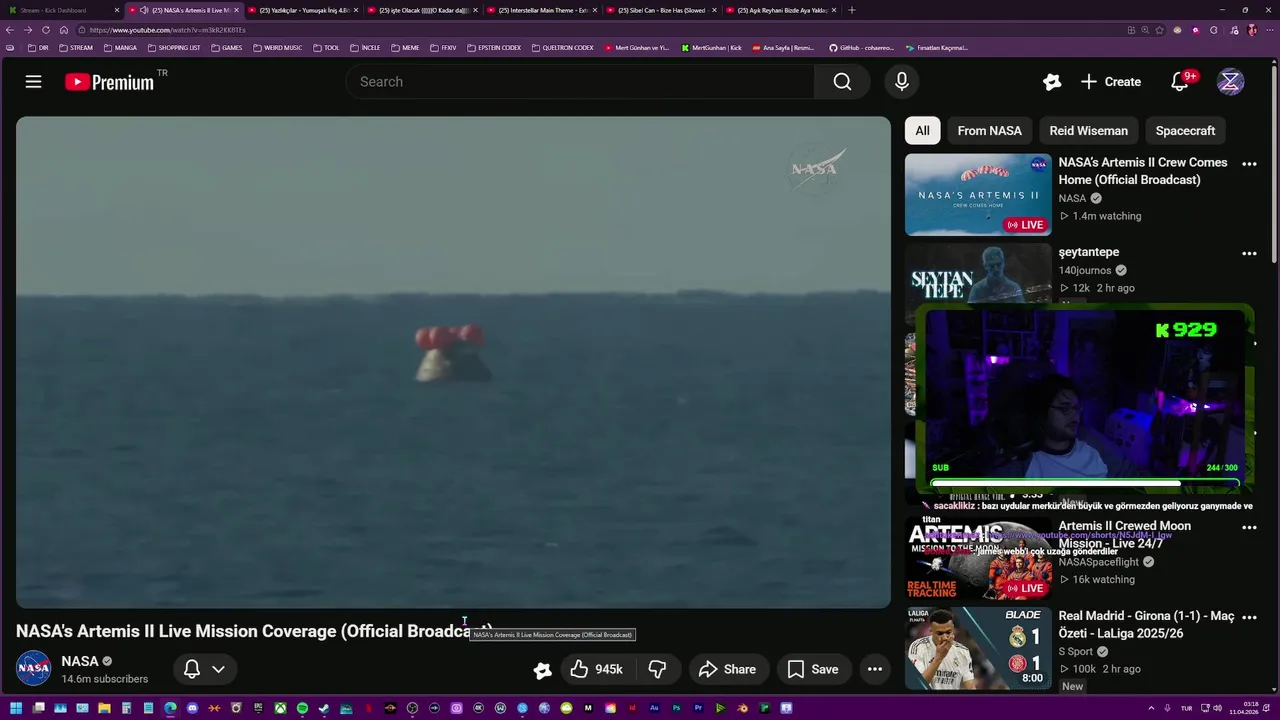
Task: Open the account avatar menu
Action: [1230, 82]
